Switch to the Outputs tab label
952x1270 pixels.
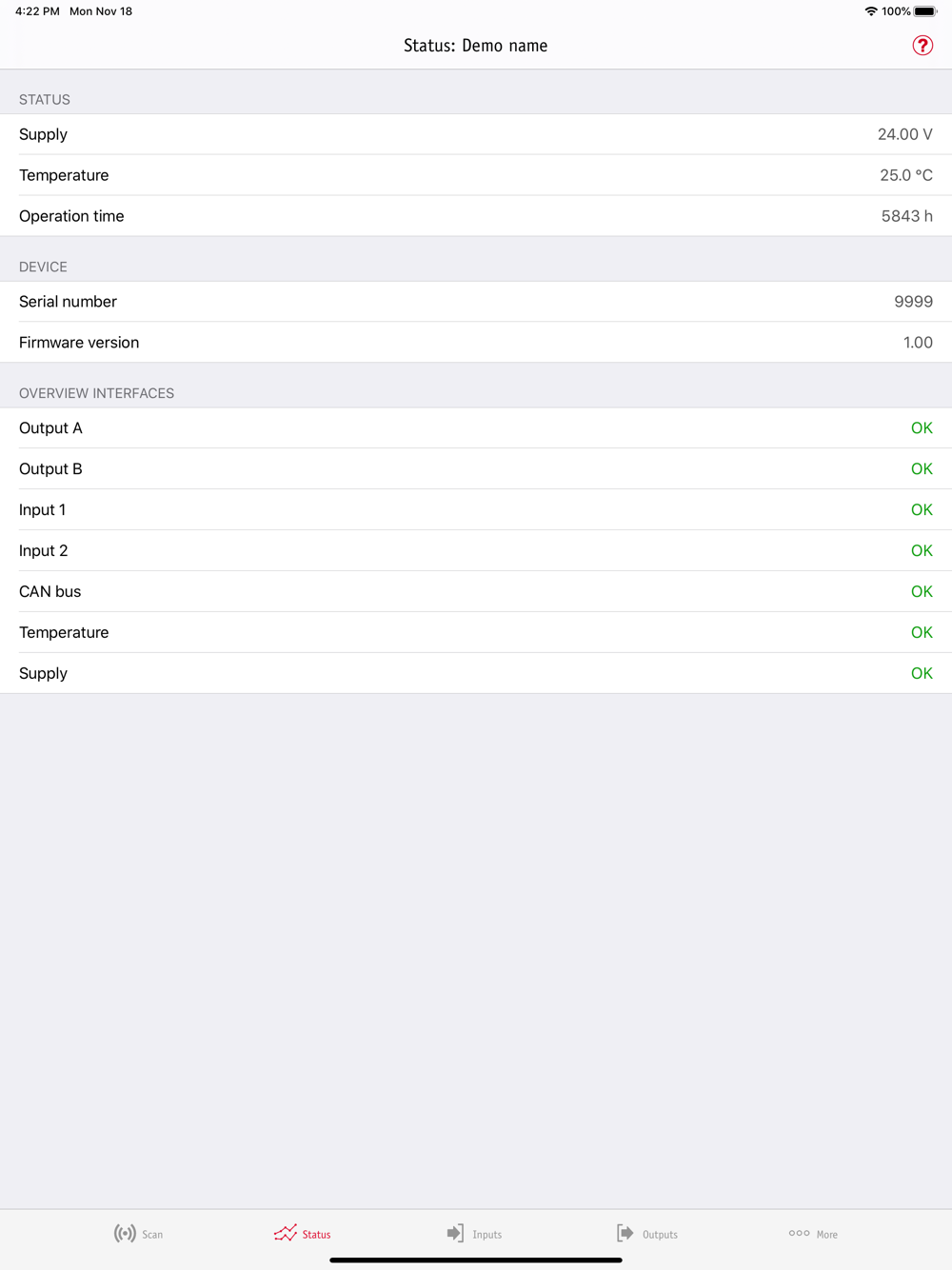[x=660, y=1235]
